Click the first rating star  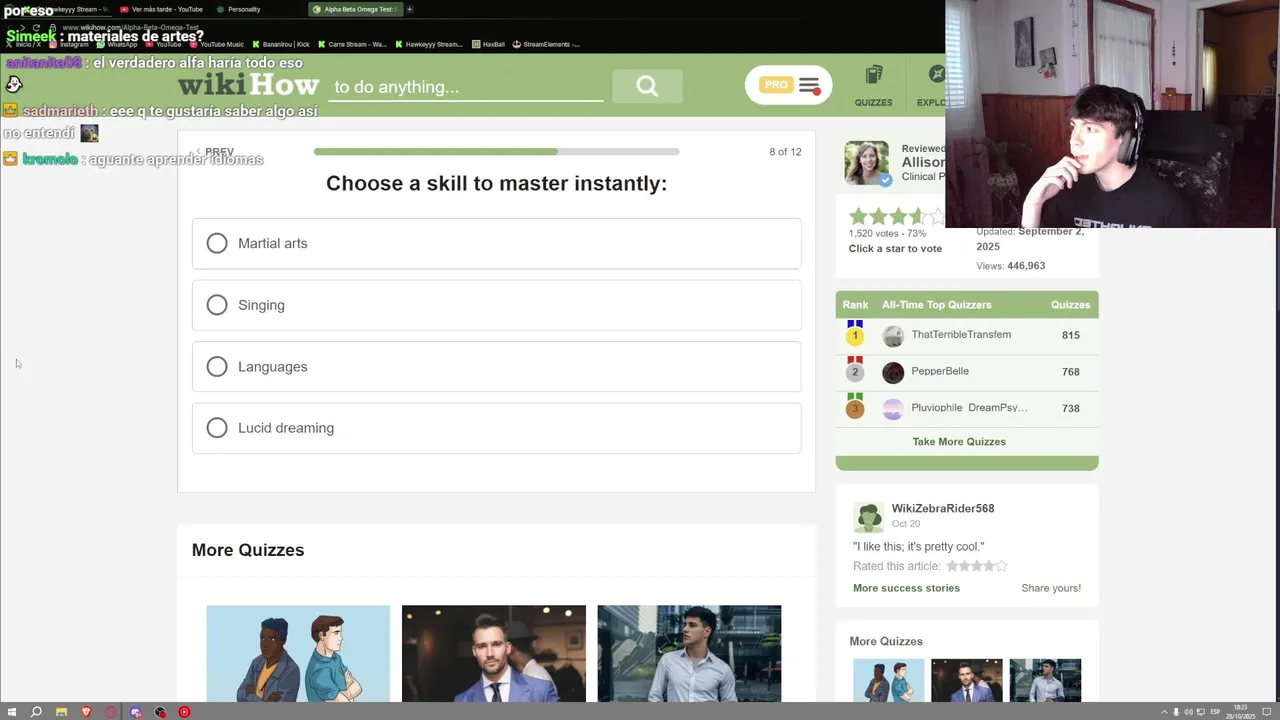(x=857, y=216)
